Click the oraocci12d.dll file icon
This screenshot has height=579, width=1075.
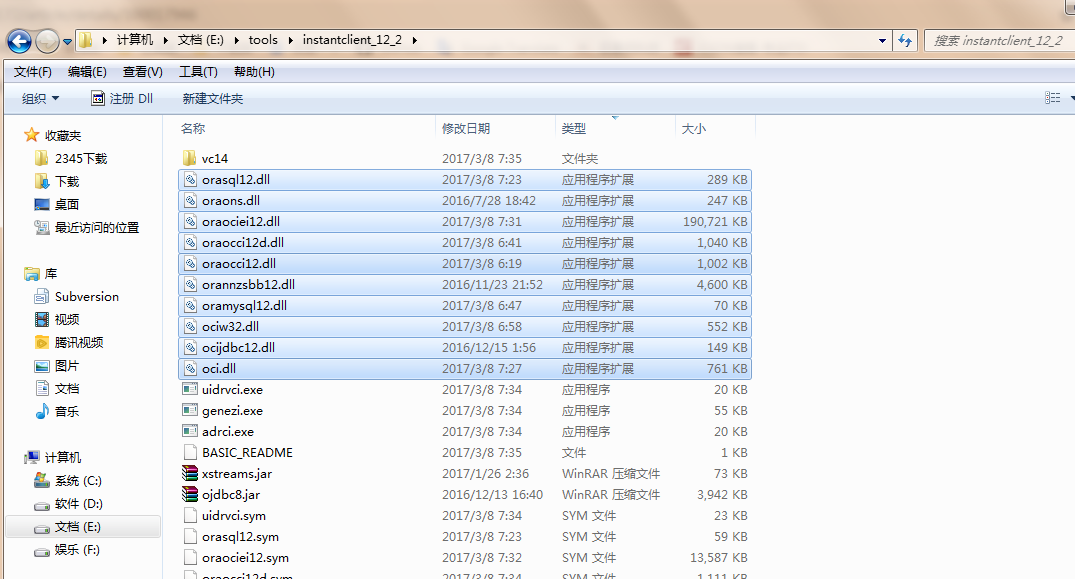coord(191,243)
